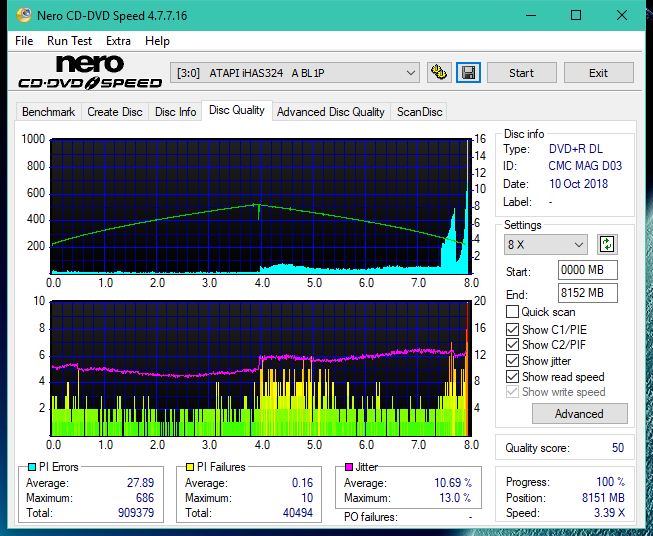Open the drive selection dropdown ATAPI iHAS324
Screen dimensions: 653x536
294,73
